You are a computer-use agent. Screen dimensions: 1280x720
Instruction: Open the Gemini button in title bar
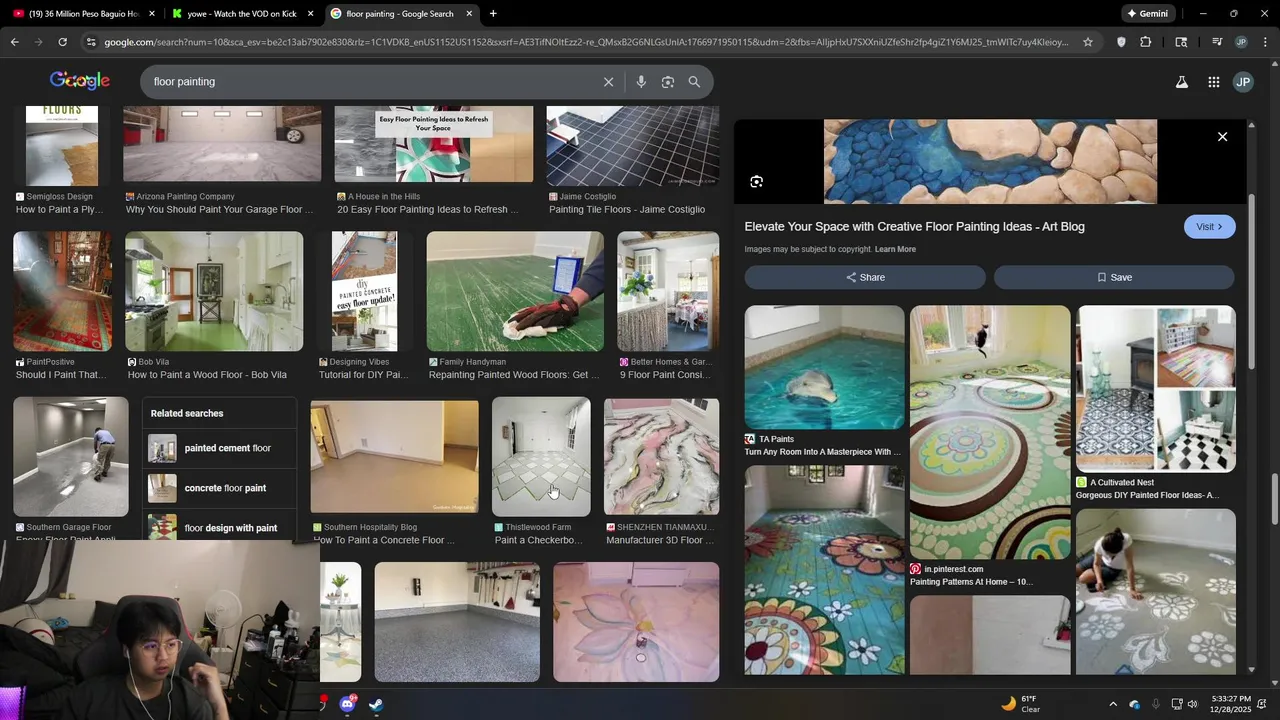coord(1147,14)
